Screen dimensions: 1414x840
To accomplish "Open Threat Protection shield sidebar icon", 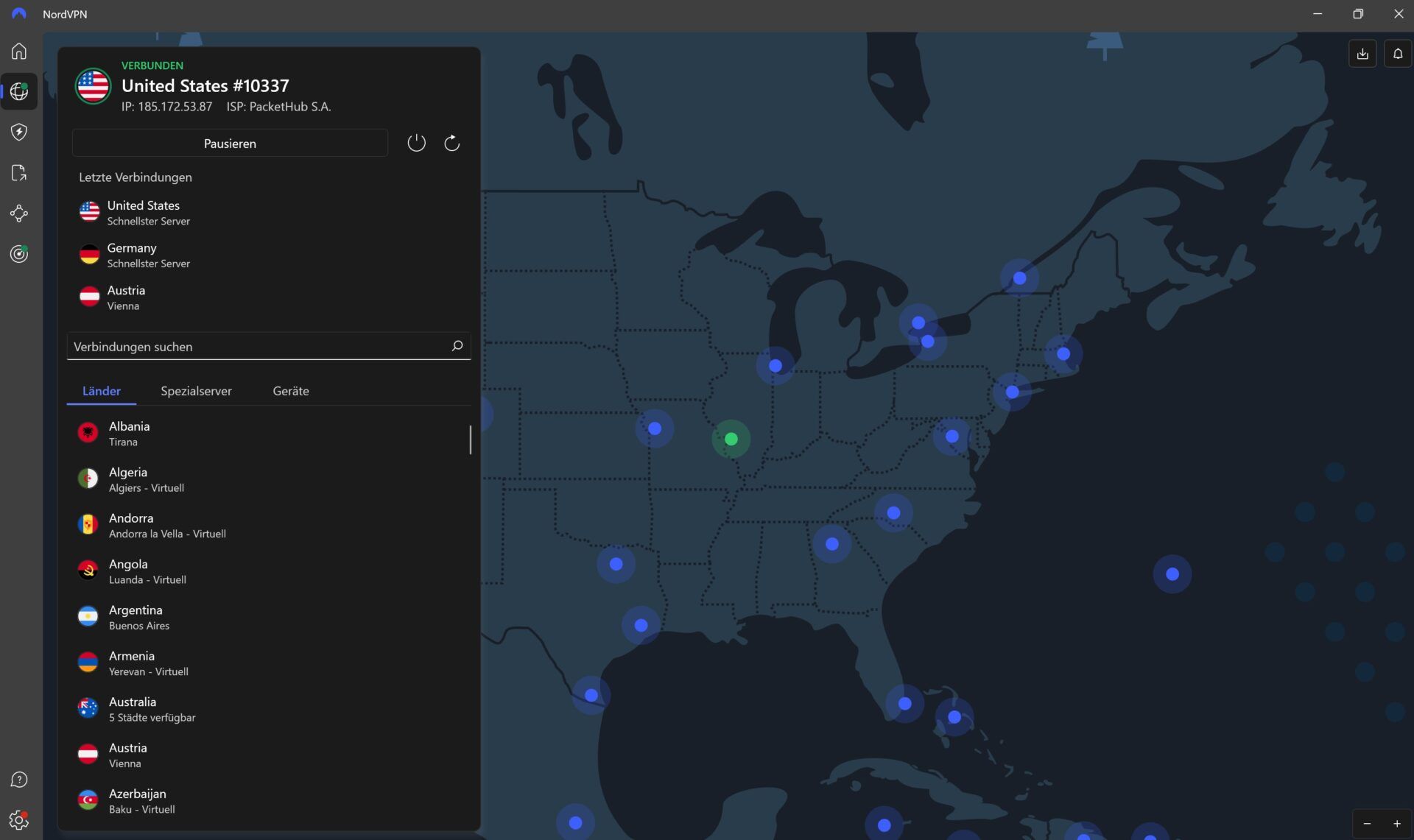I will 19,132.
